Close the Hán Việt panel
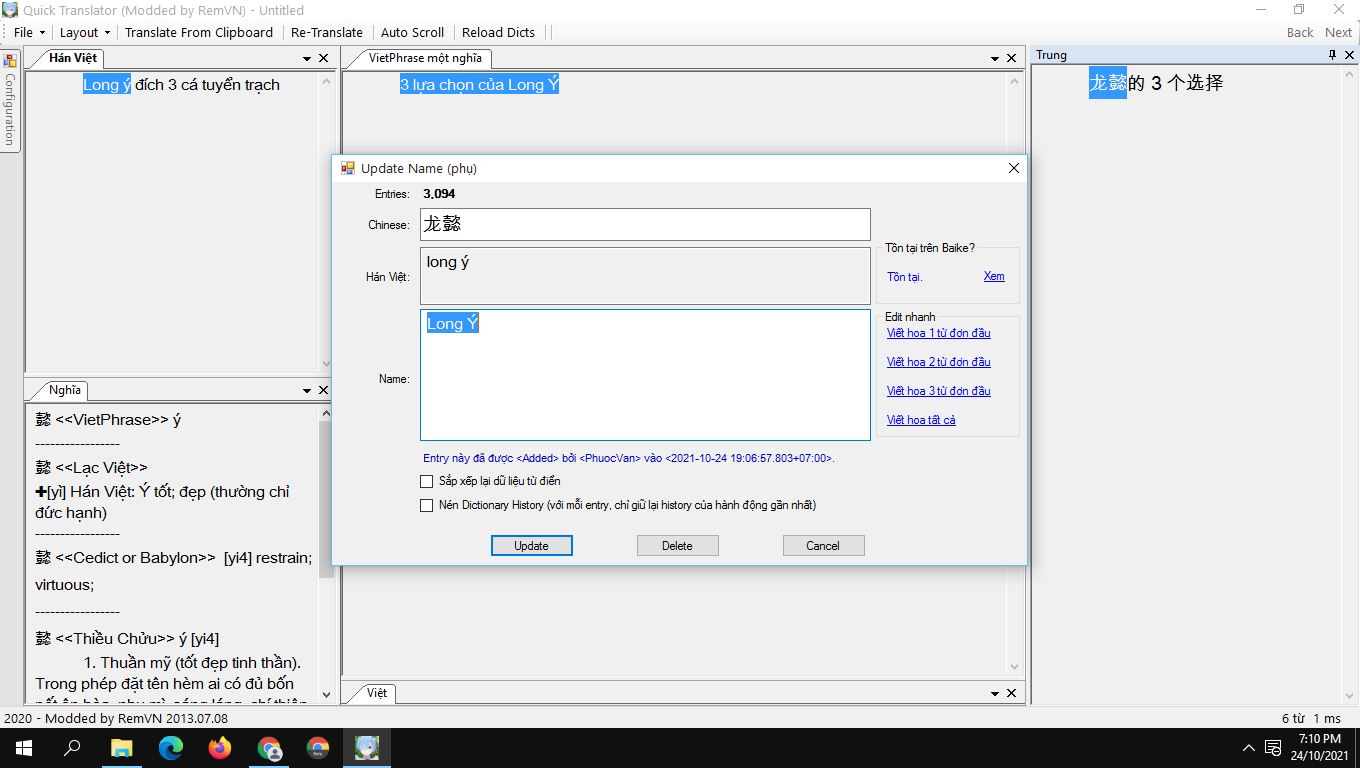Image resolution: width=1360 pixels, height=768 pixels. tap(323, 59)
